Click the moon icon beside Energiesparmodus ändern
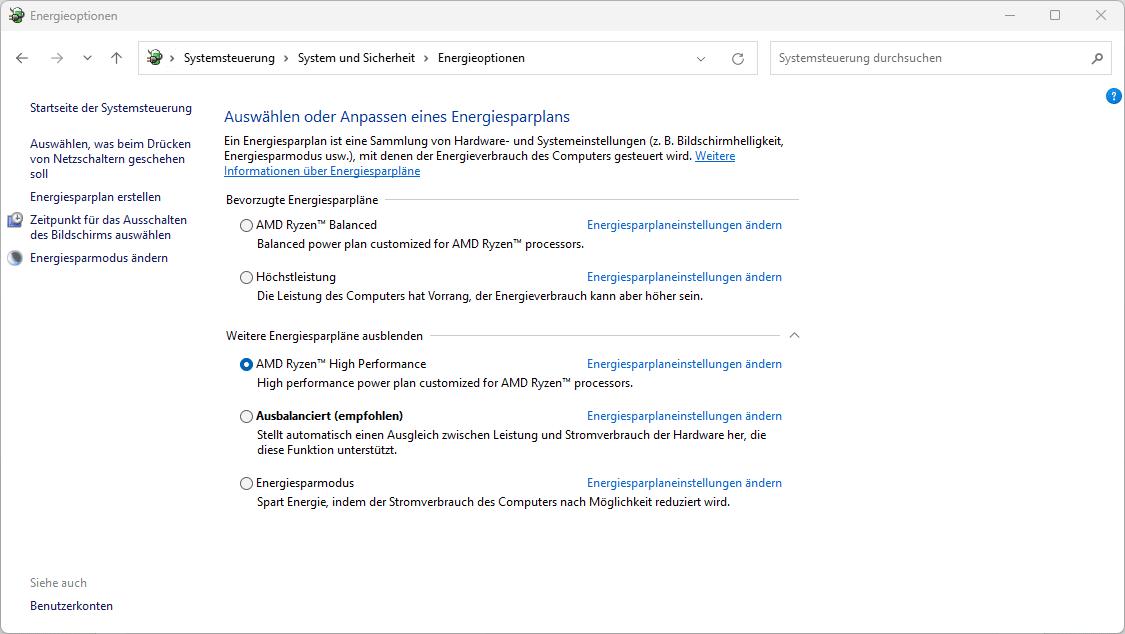The width and height of the screenshot is (1125, 634). (x=15, y=258)
